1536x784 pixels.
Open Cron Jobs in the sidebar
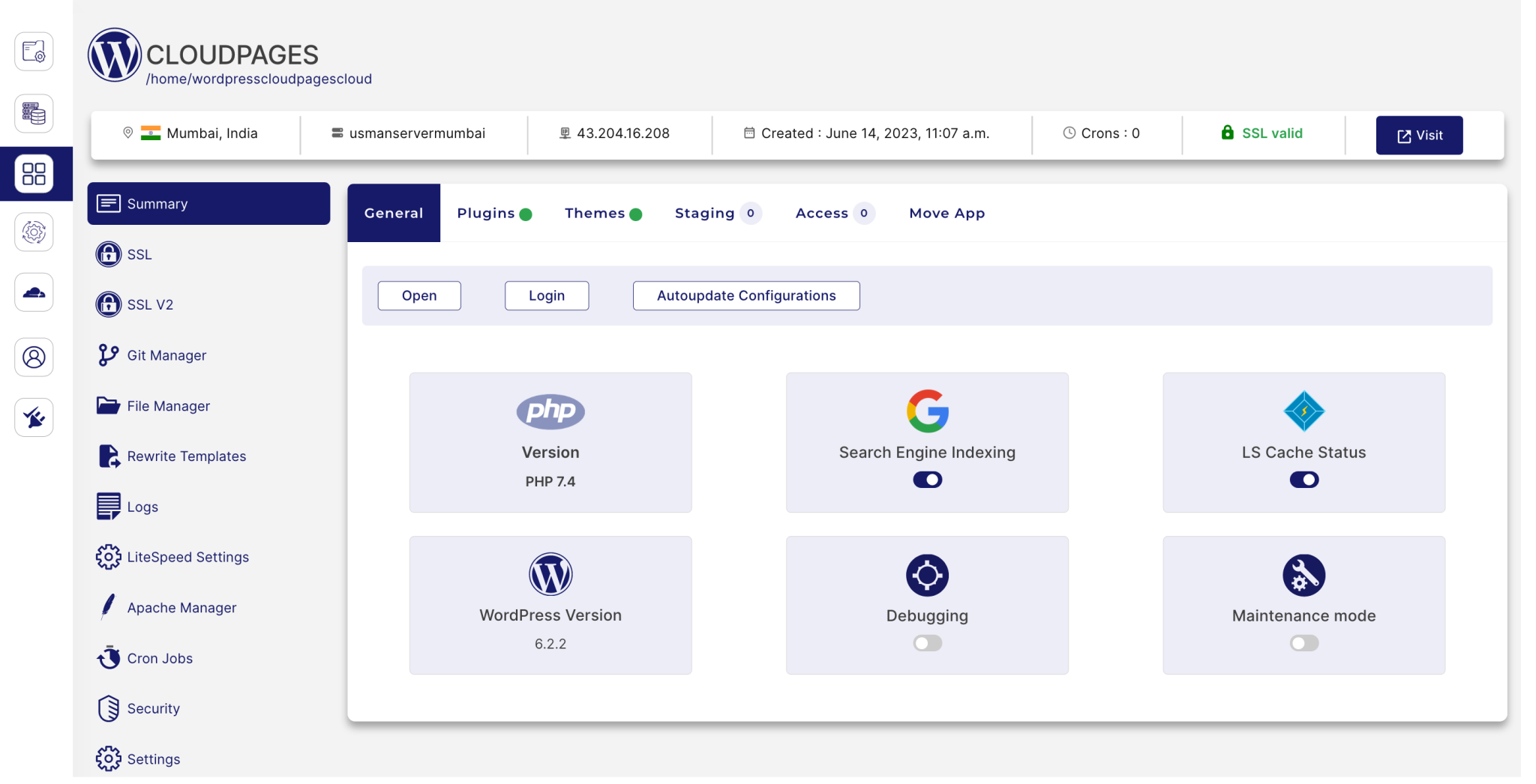tap(159, 658)
